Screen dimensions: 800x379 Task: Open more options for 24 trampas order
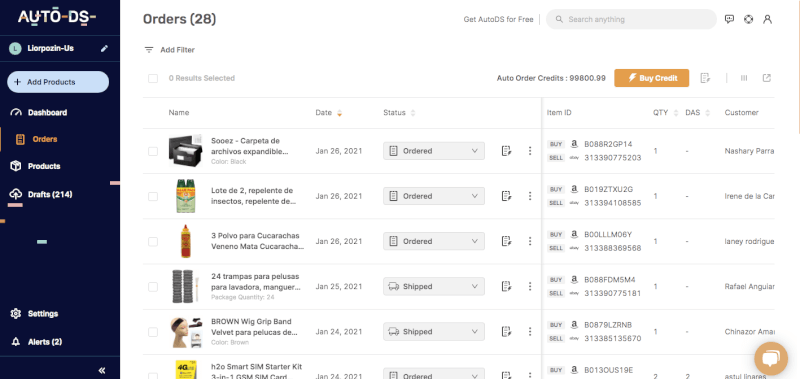click(530, 286)
